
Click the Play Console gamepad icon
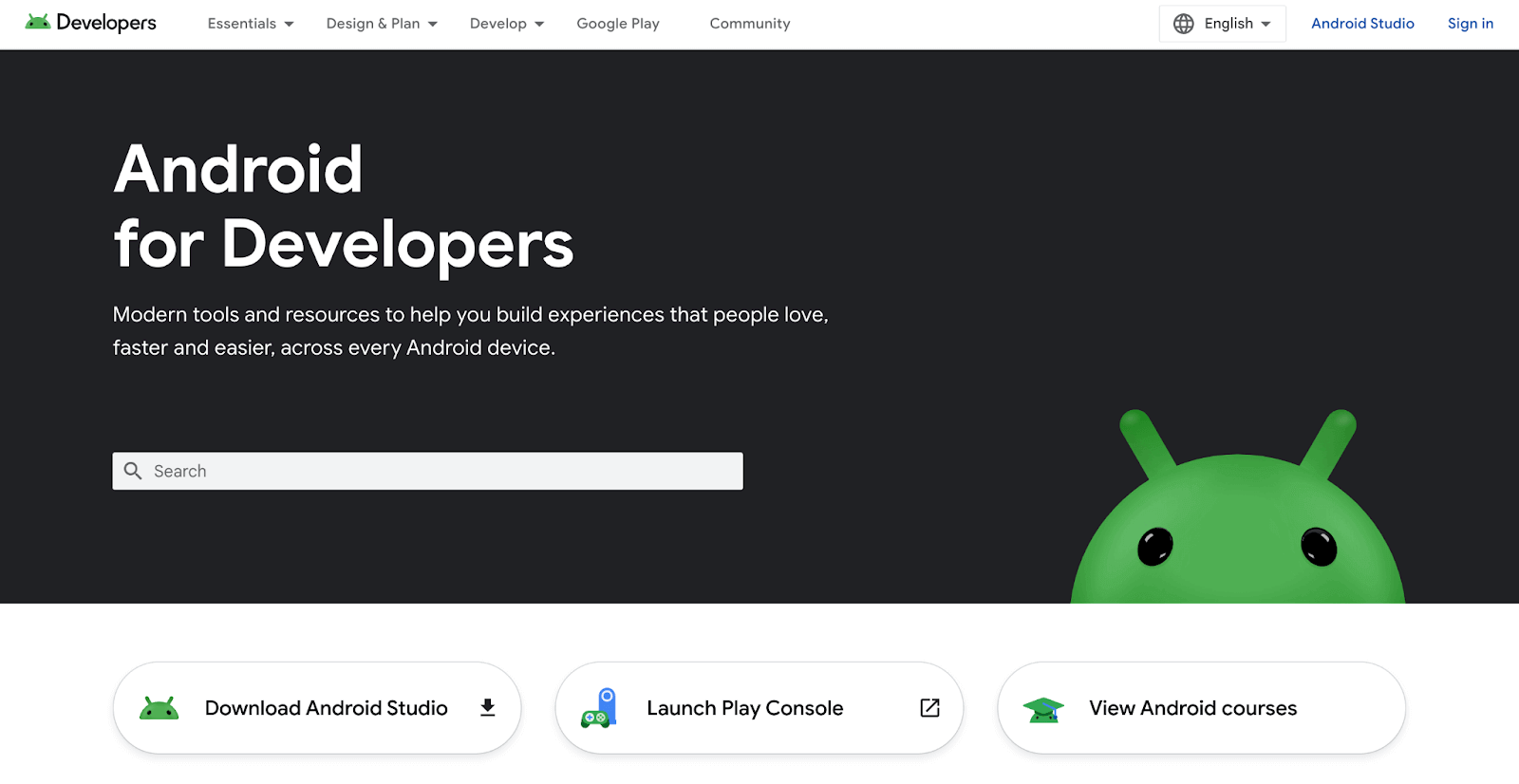599,708
